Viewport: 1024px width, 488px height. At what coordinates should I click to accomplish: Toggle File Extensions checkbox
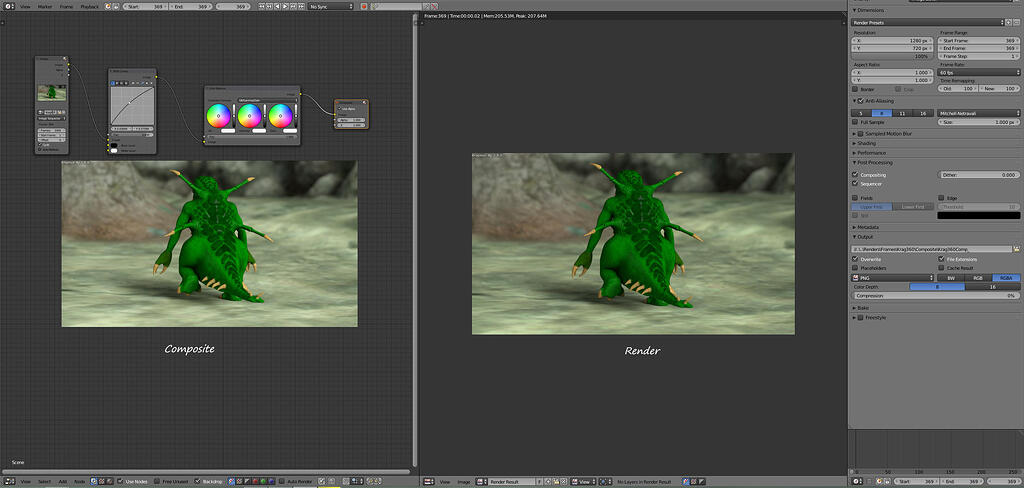[941, 259]
